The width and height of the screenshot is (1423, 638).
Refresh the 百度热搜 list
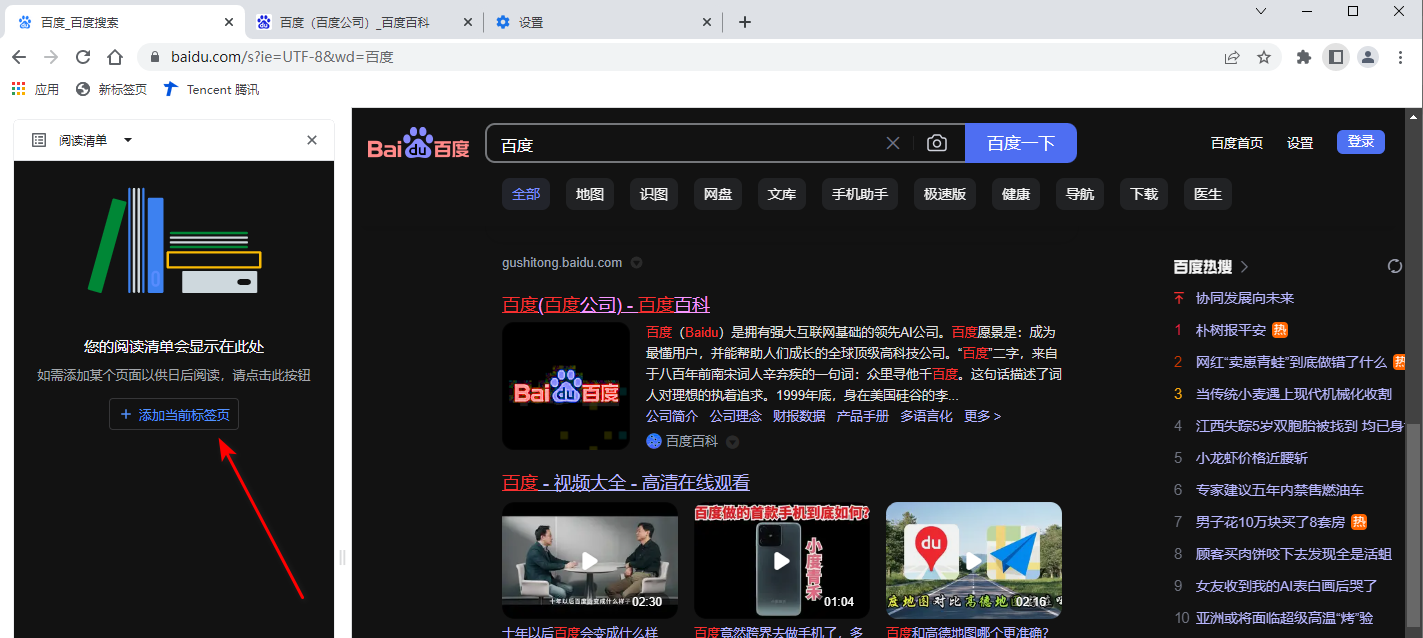coord(1395,266)
